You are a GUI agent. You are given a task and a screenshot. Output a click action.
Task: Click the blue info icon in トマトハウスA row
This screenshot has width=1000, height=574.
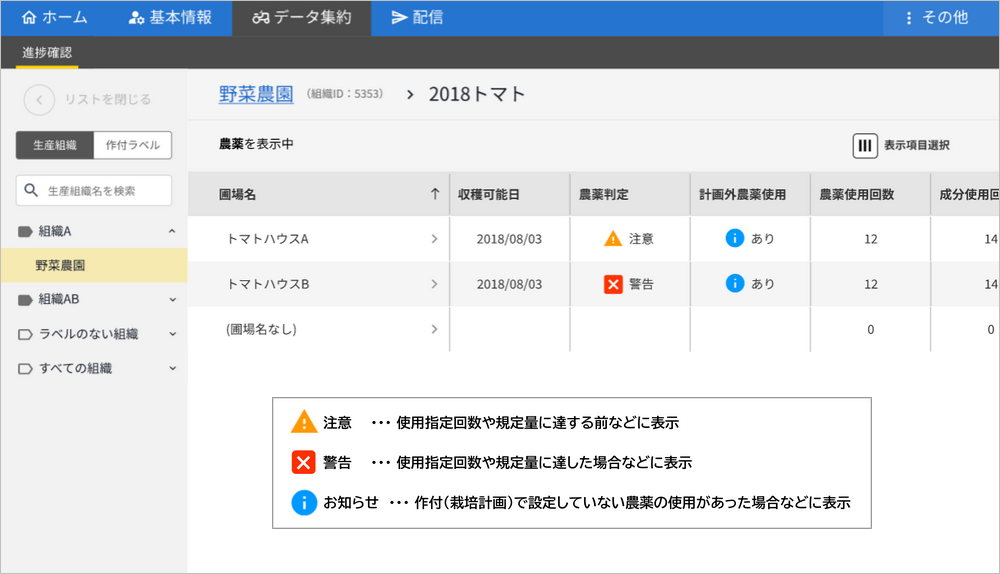(x=735, y=239)
